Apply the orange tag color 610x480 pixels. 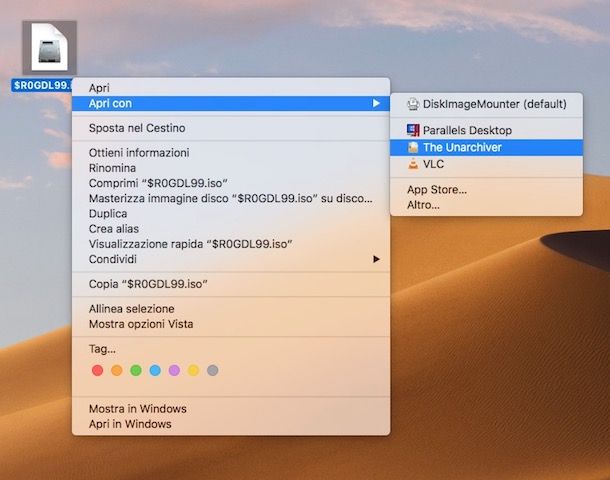pyautogui.click(x=117, y=370)
